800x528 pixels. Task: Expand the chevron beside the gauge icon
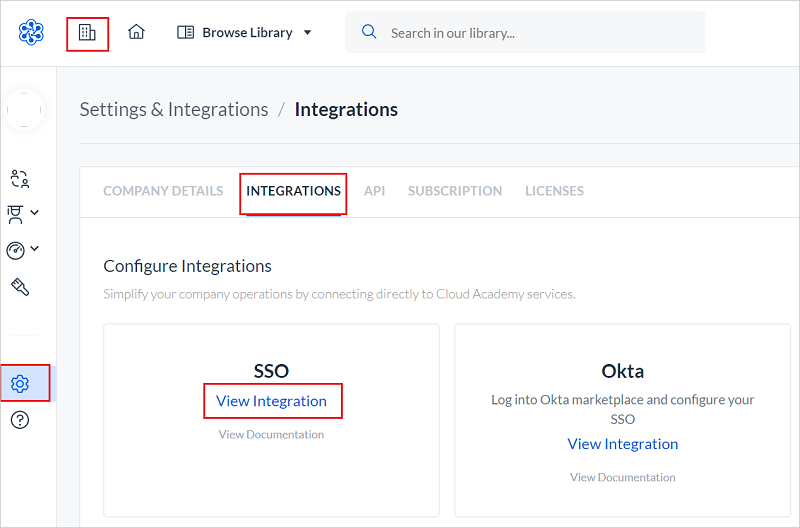point(35,248)
